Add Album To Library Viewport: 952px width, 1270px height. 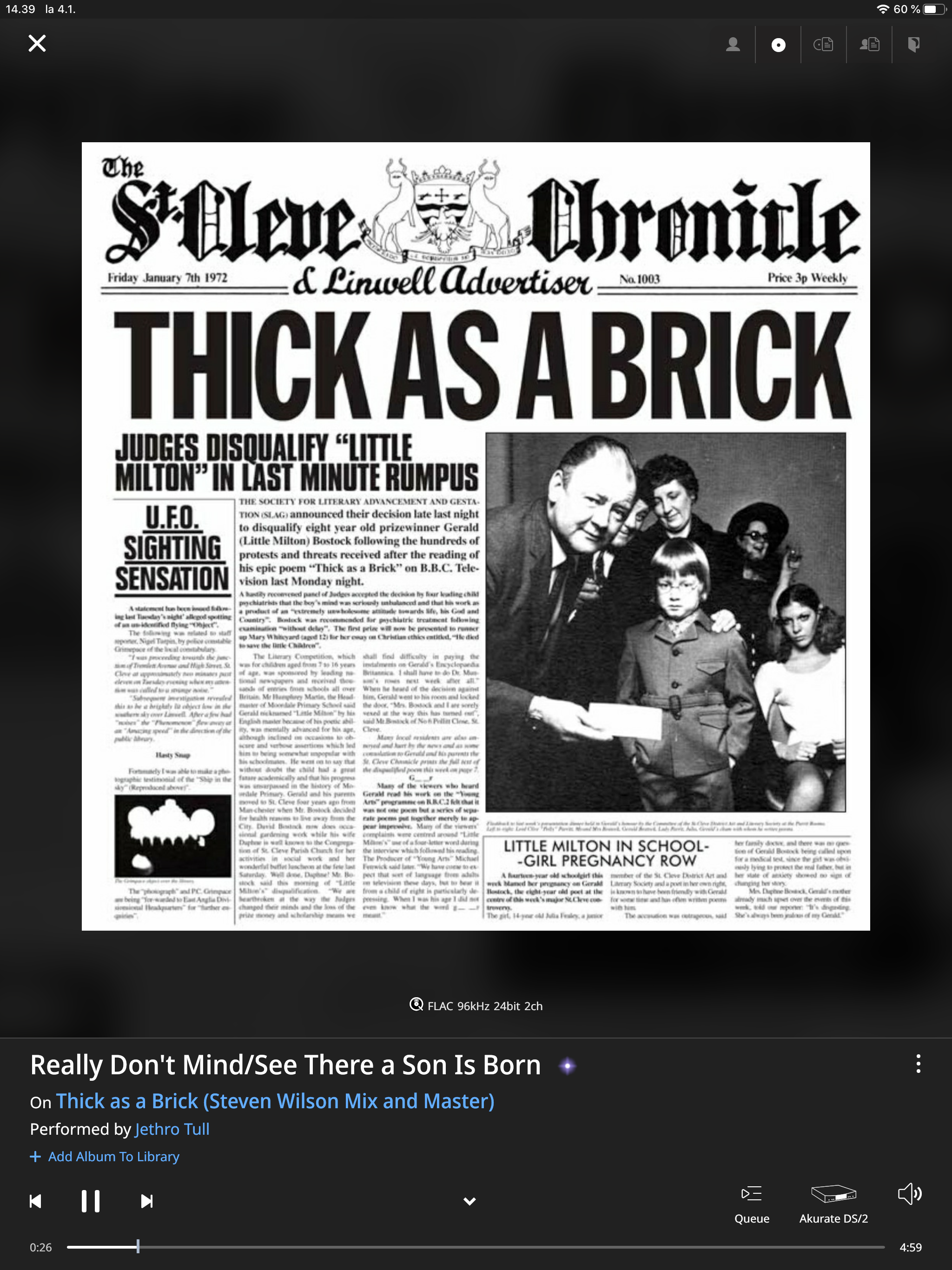pos(105,1156)
